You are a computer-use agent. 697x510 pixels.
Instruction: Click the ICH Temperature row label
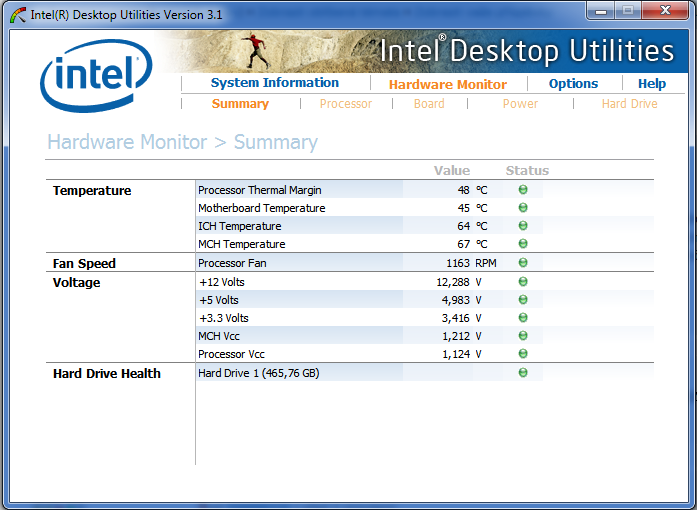(240, 226)
